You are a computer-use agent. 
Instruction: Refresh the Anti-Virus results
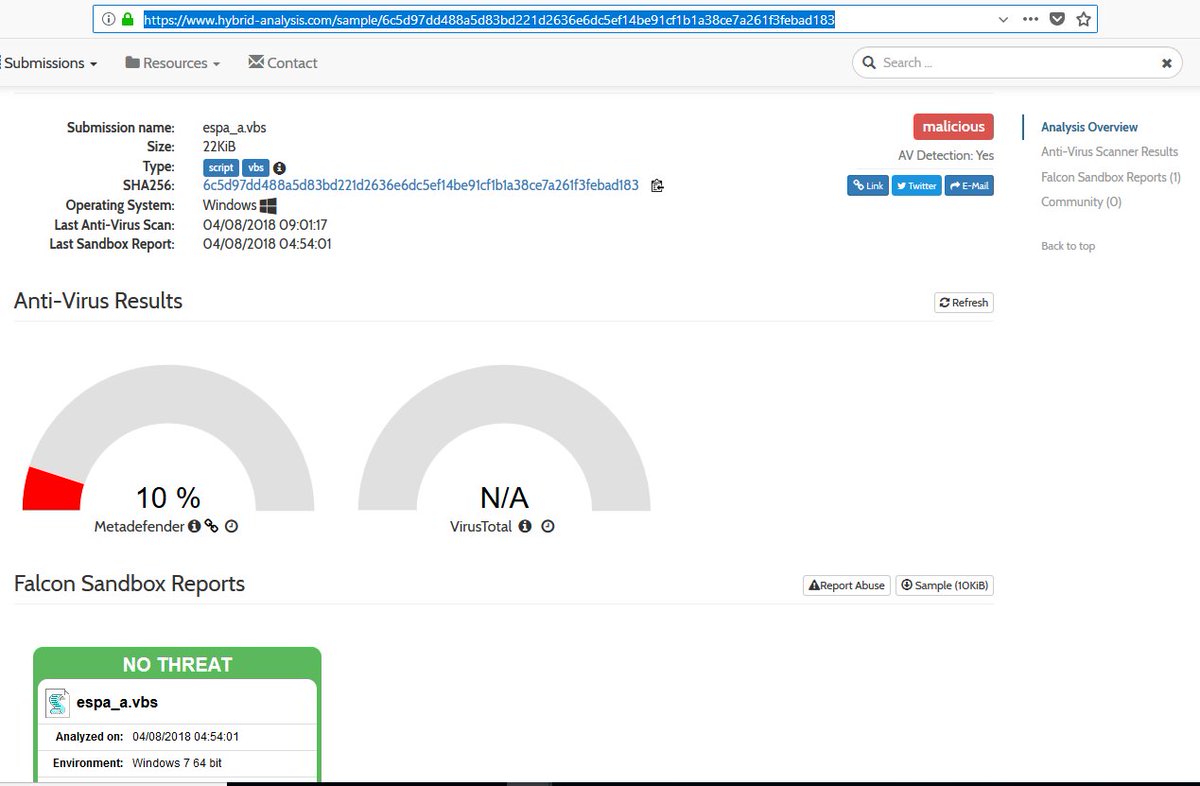(964, 302)
